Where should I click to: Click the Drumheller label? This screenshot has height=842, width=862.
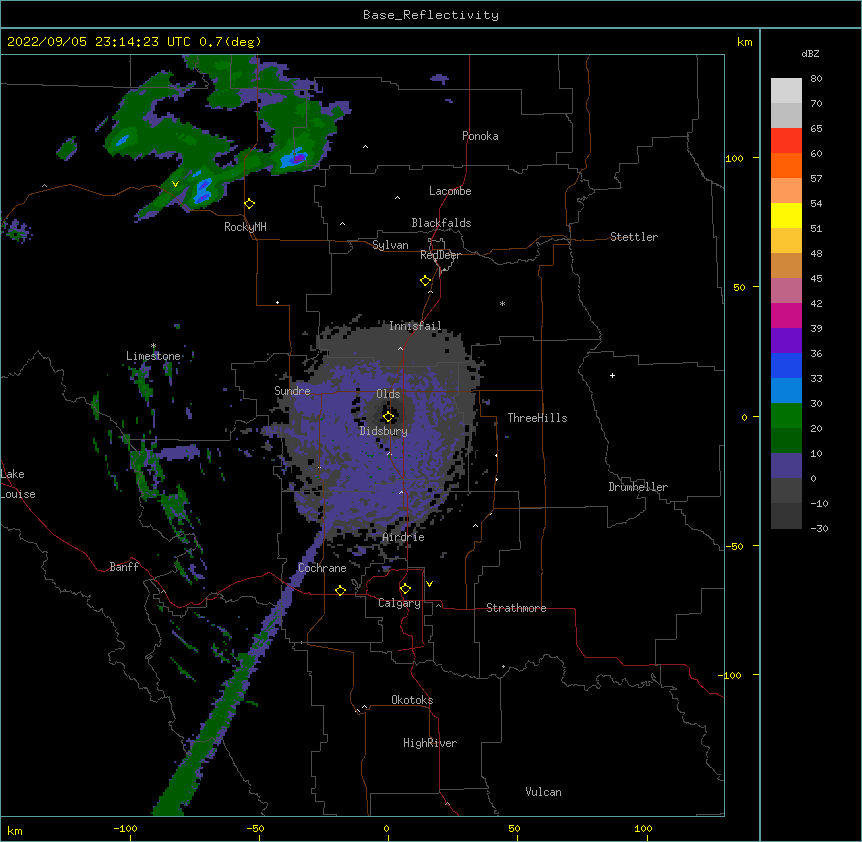point(638,487)
